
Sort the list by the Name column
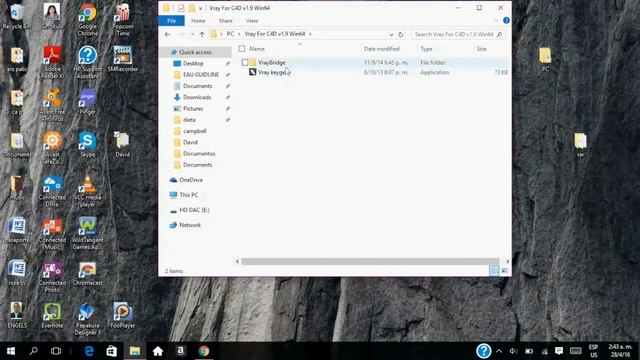pos(257,49)
